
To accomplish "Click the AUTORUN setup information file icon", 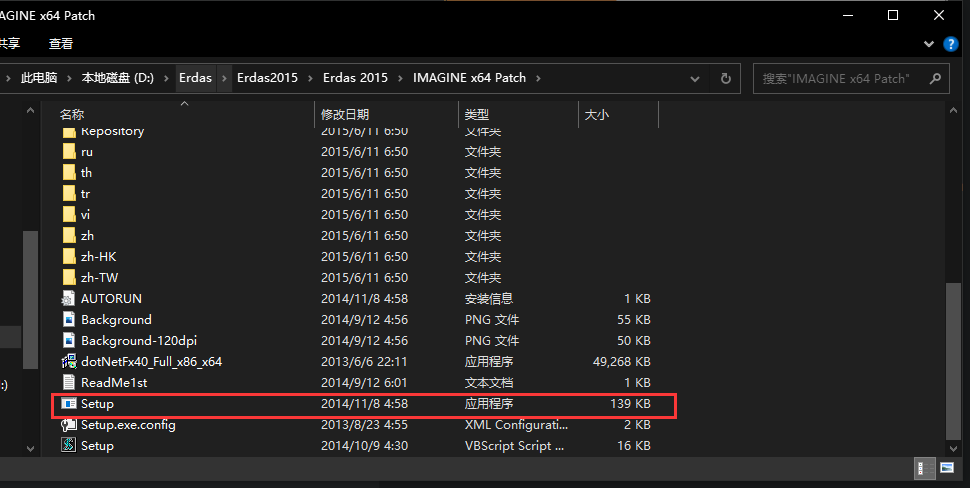I will (x=68, y=299).
